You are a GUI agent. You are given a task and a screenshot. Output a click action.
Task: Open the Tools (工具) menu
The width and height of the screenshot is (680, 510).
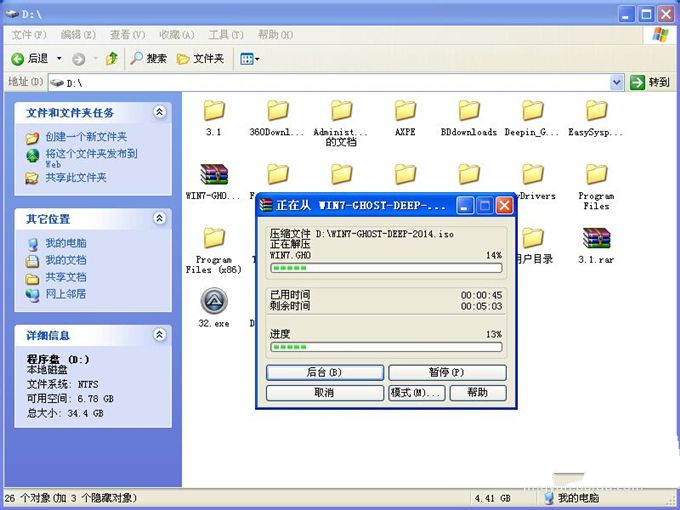coord(219,34)
